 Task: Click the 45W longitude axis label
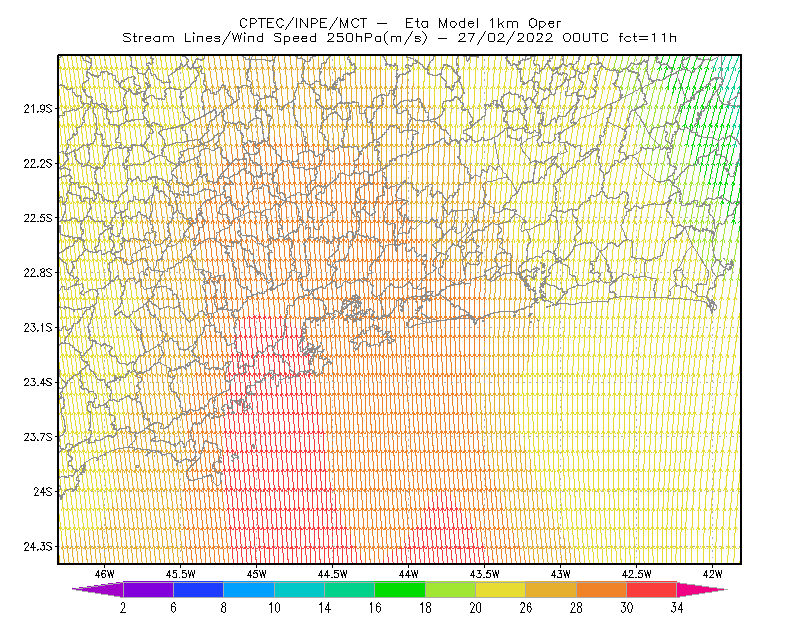pyautogui.click(x=257, y=574)
